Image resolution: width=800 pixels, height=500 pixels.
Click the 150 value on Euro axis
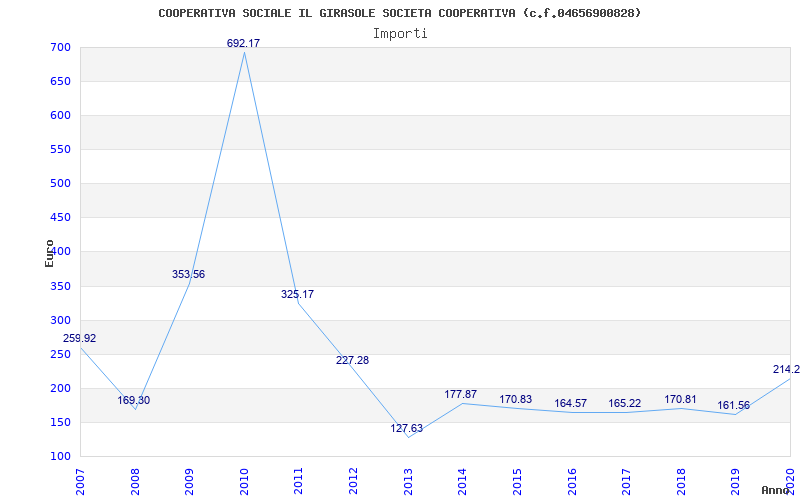point(60,422)
